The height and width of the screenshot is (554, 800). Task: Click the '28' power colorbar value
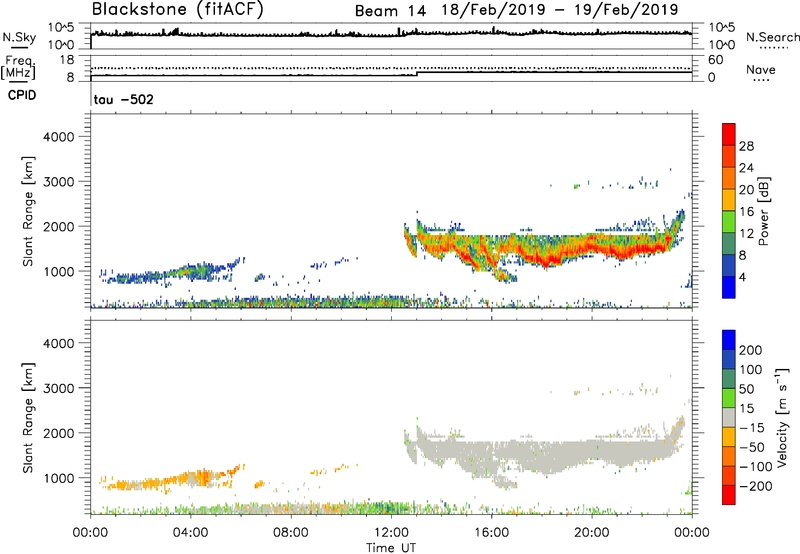(x=746, y=146)
